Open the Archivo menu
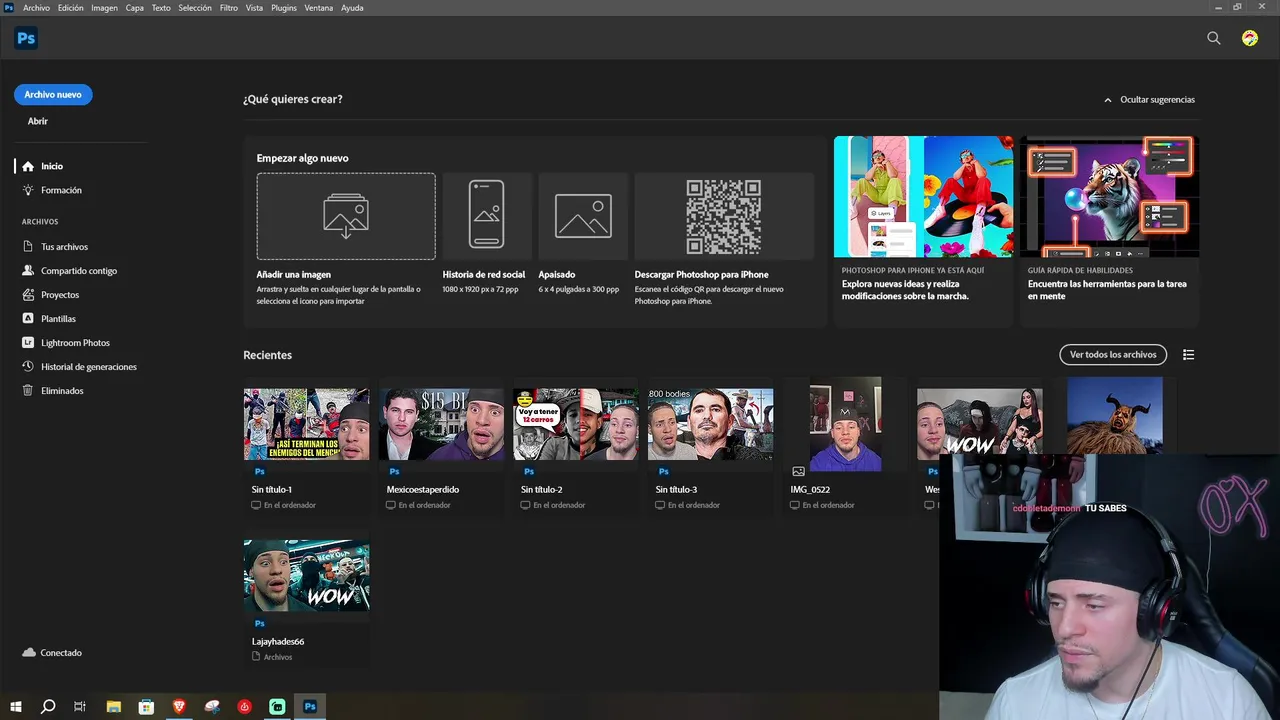 [36, 8]
